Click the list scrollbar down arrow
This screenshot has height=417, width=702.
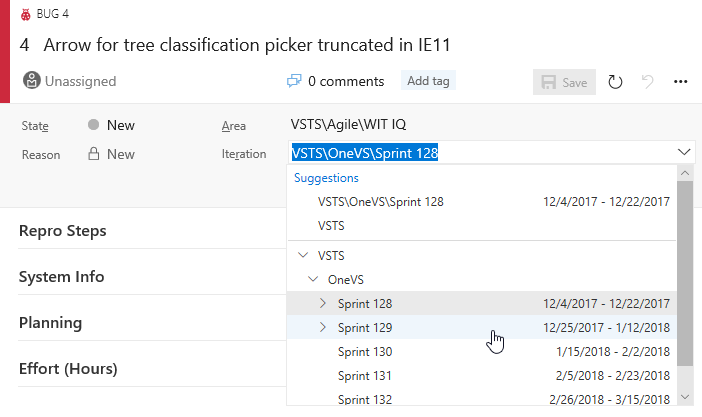685,397
